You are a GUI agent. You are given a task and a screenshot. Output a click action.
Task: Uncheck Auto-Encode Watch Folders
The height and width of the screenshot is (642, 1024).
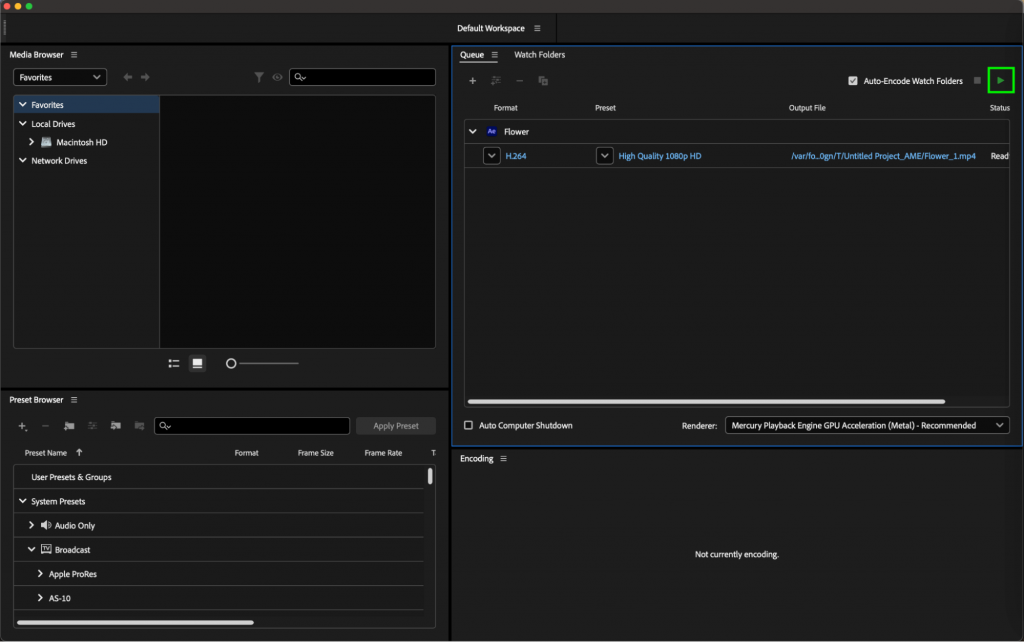point(853,80)
